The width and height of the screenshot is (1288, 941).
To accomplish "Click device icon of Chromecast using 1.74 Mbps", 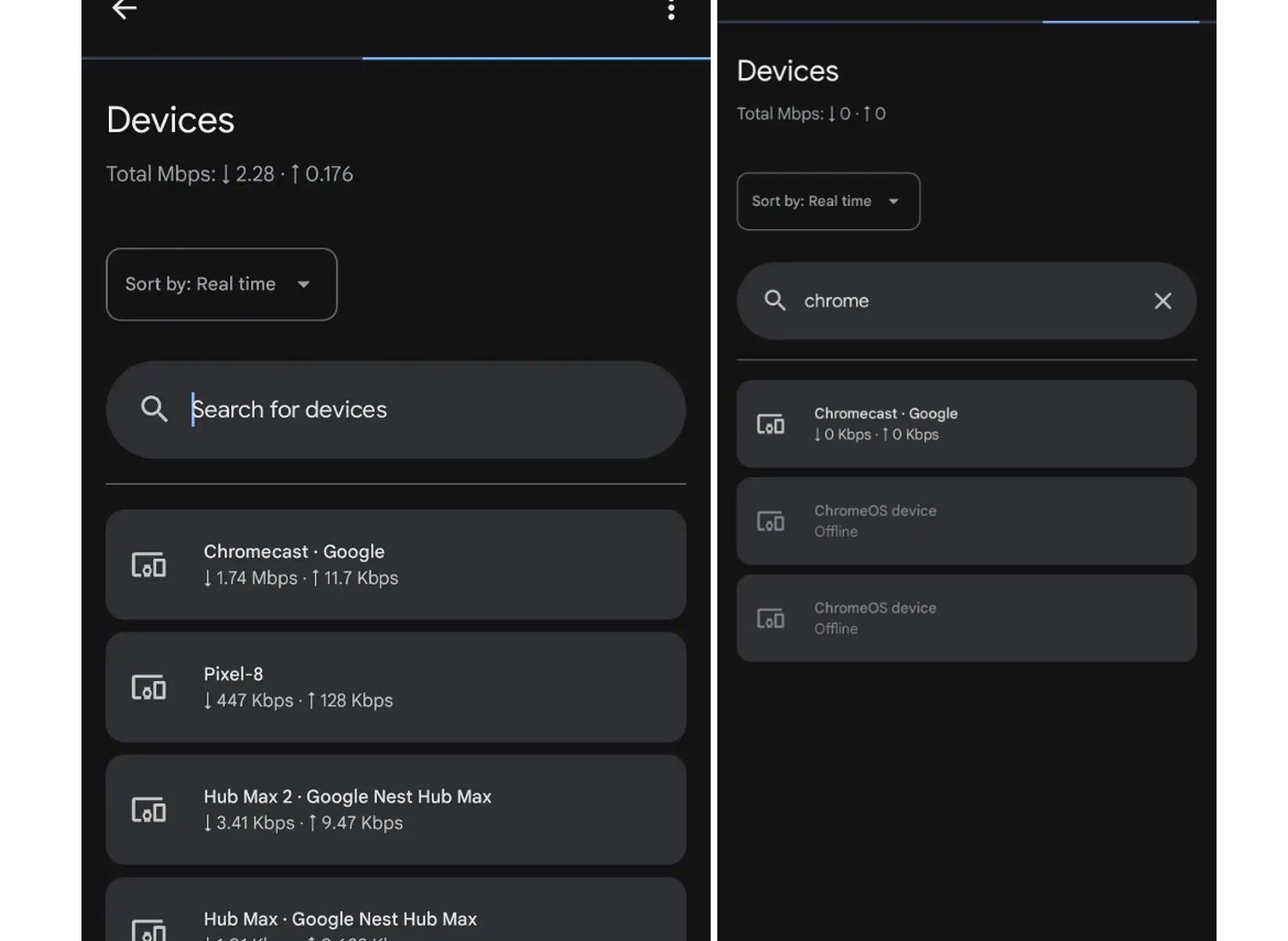I will pyautogui.click(x=149, y=565).
